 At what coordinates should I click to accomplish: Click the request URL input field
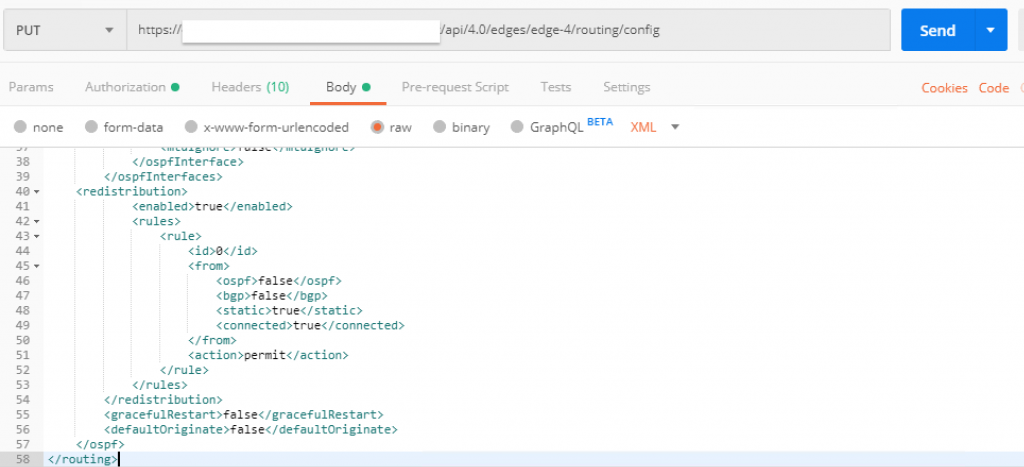click(508, 30)
